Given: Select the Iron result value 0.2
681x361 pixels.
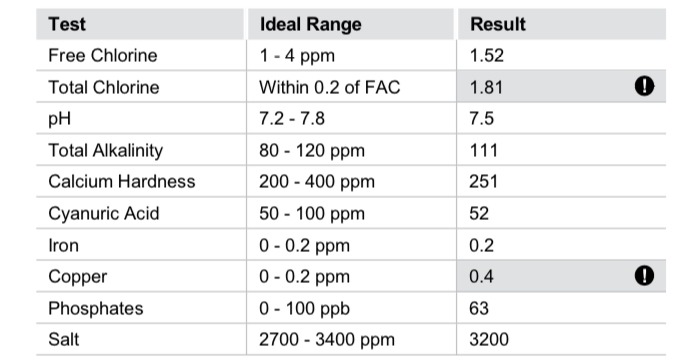Looking at the screenshot, I should coord(481,245).
